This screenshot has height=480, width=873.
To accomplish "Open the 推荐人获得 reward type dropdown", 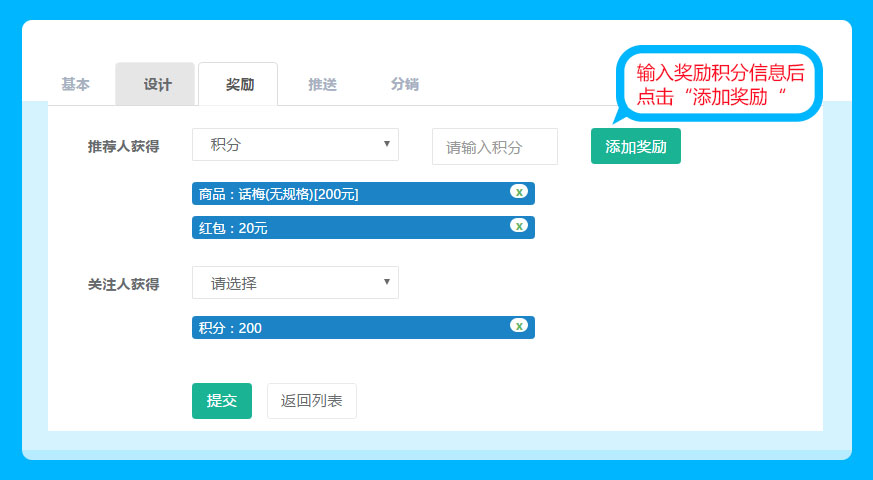I will coord(295,145).
